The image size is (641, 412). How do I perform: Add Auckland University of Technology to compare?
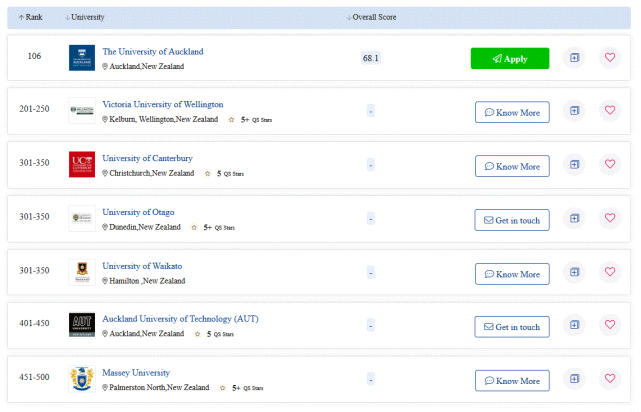pyautogui.click(x=574, y=327)
